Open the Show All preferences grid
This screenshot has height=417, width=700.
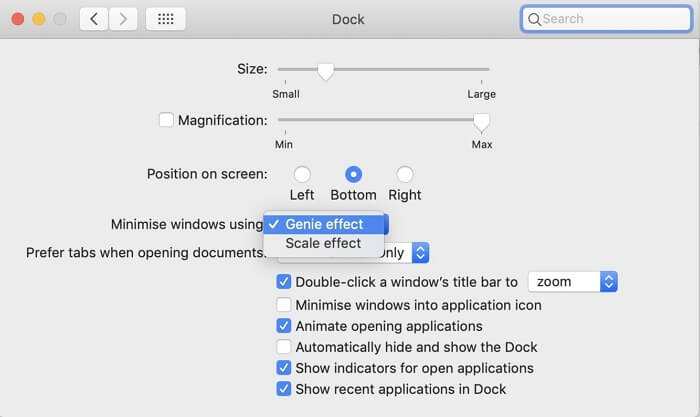165,19
